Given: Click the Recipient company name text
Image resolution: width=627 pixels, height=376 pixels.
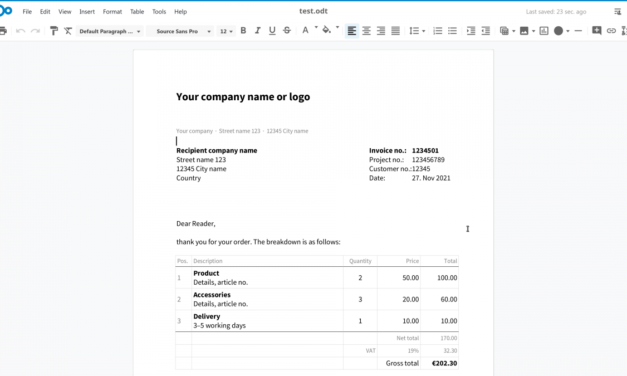Looking at the screenshot, I should click(x=217, y=150).
